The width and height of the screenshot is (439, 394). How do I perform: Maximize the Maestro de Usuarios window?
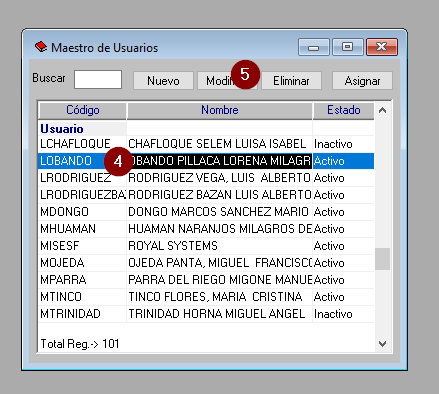[x=347, y=47]
